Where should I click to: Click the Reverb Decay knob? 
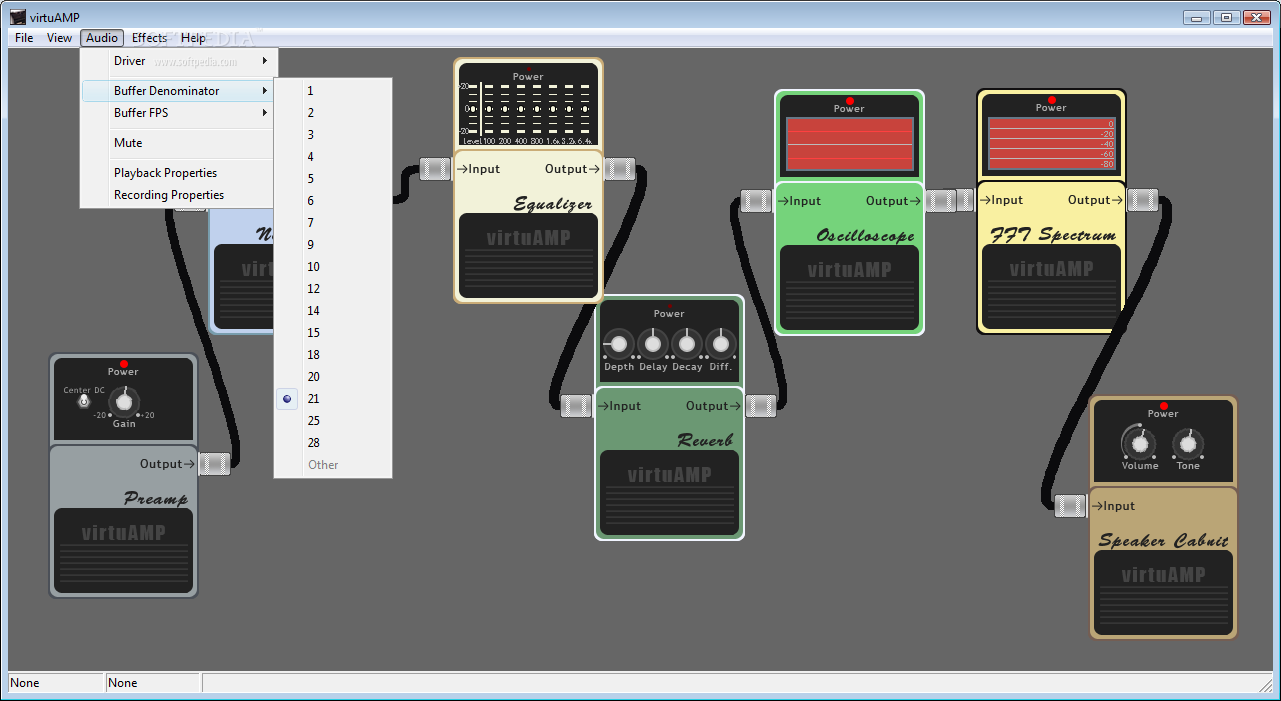(x=686, y=344)
